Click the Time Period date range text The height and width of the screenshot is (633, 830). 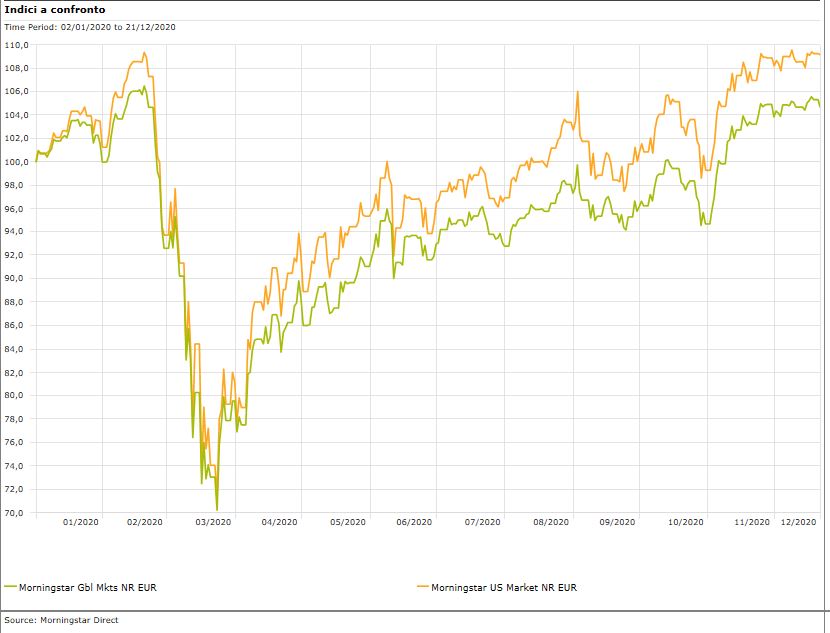point(90,27)
